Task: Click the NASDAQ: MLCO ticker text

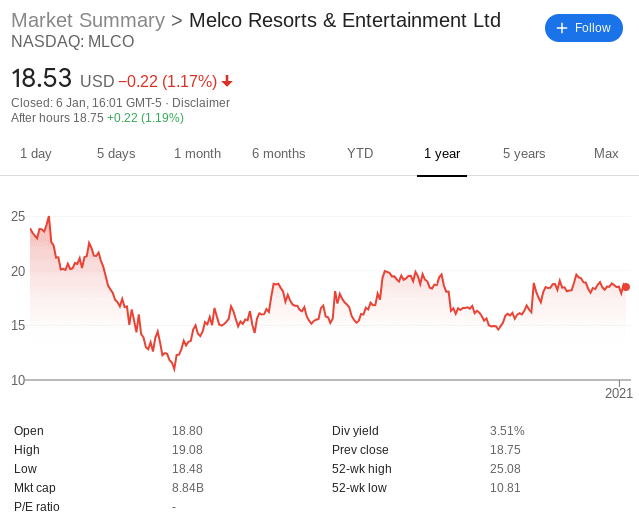Action: point(73,42)
